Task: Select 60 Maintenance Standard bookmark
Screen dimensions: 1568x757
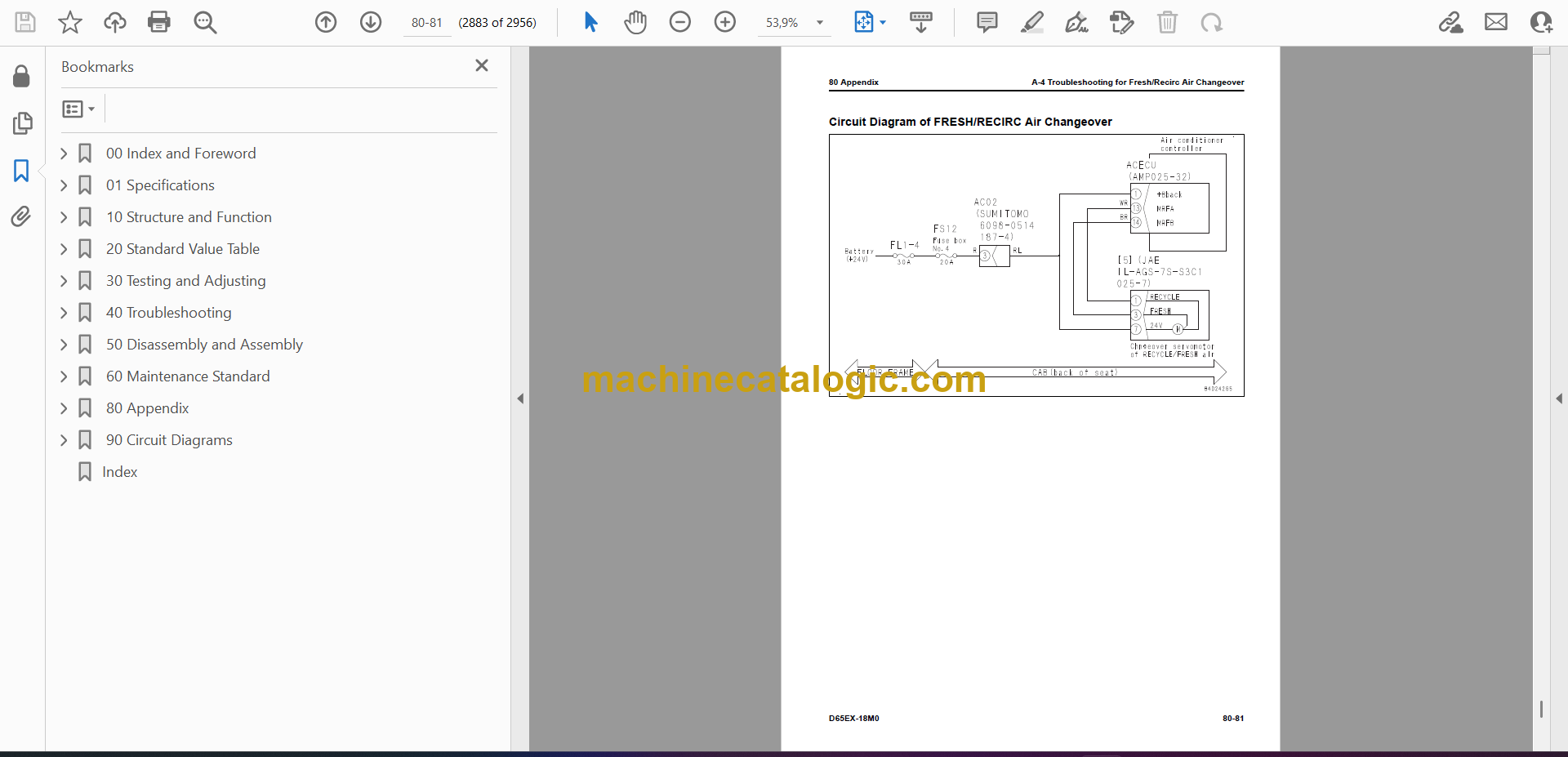Action: pyautogui.click(x=188, y=376)
